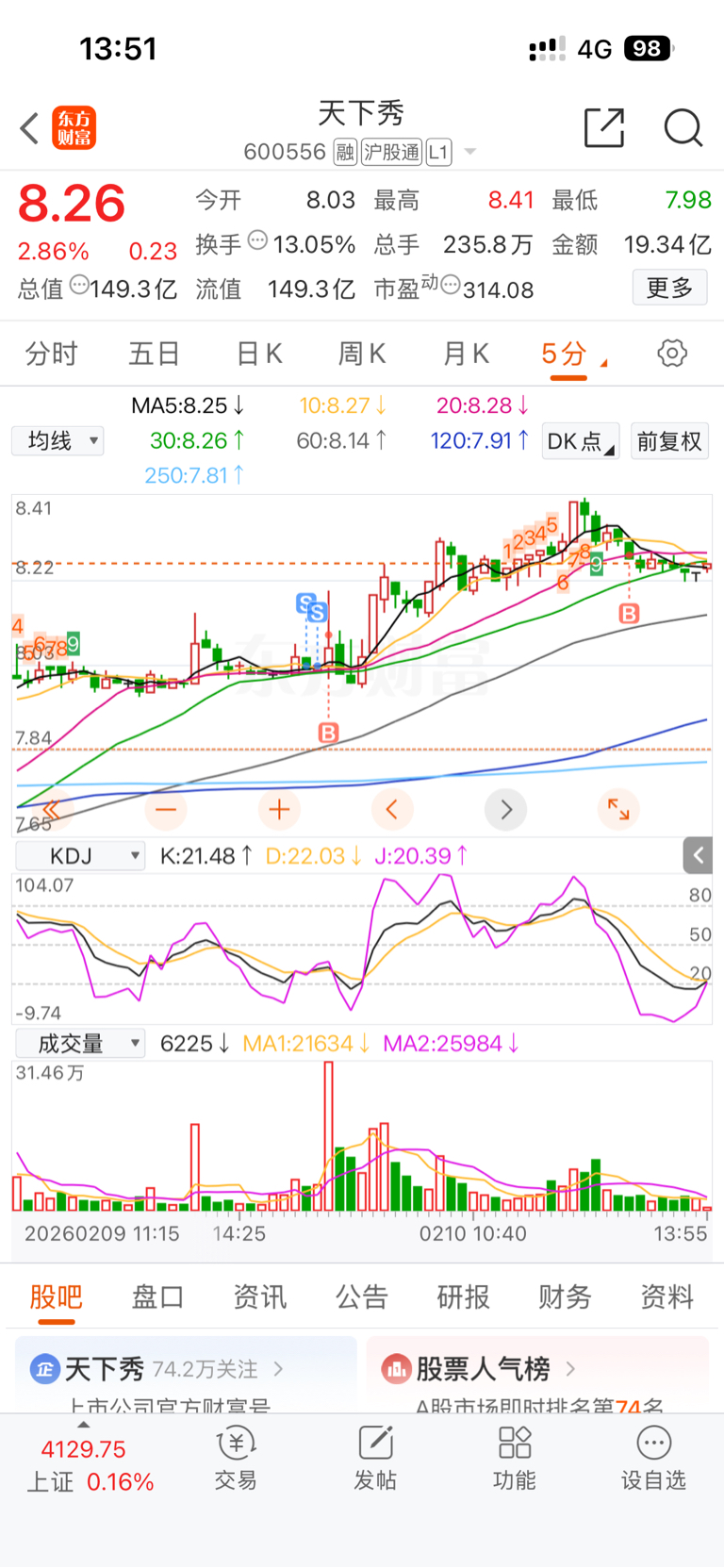This screenshot has height=1568, width=724.
Task: Select the 资讯 tab
Action: coord(259,1297)
